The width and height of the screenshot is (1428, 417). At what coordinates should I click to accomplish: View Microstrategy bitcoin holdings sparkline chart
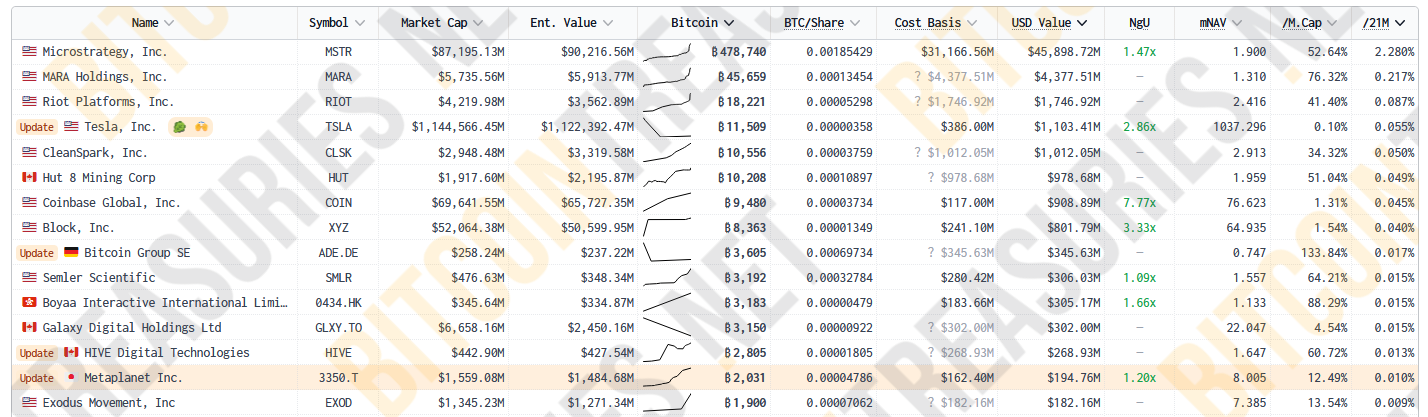tap(666, 51)
